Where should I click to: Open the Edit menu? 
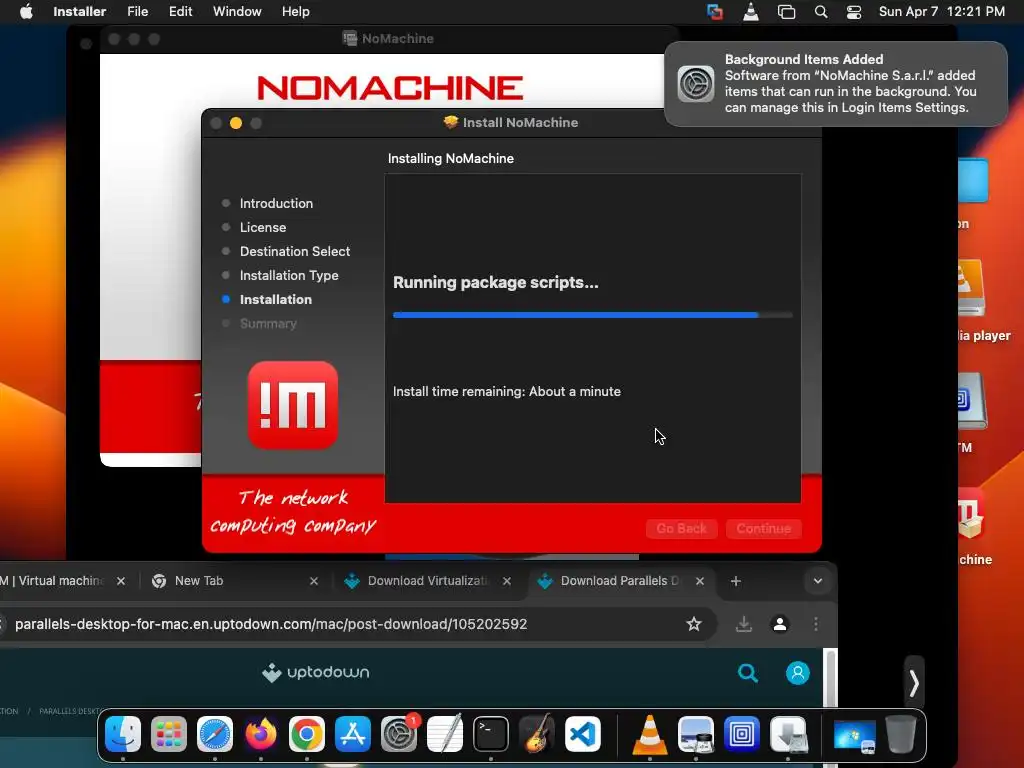180,12
